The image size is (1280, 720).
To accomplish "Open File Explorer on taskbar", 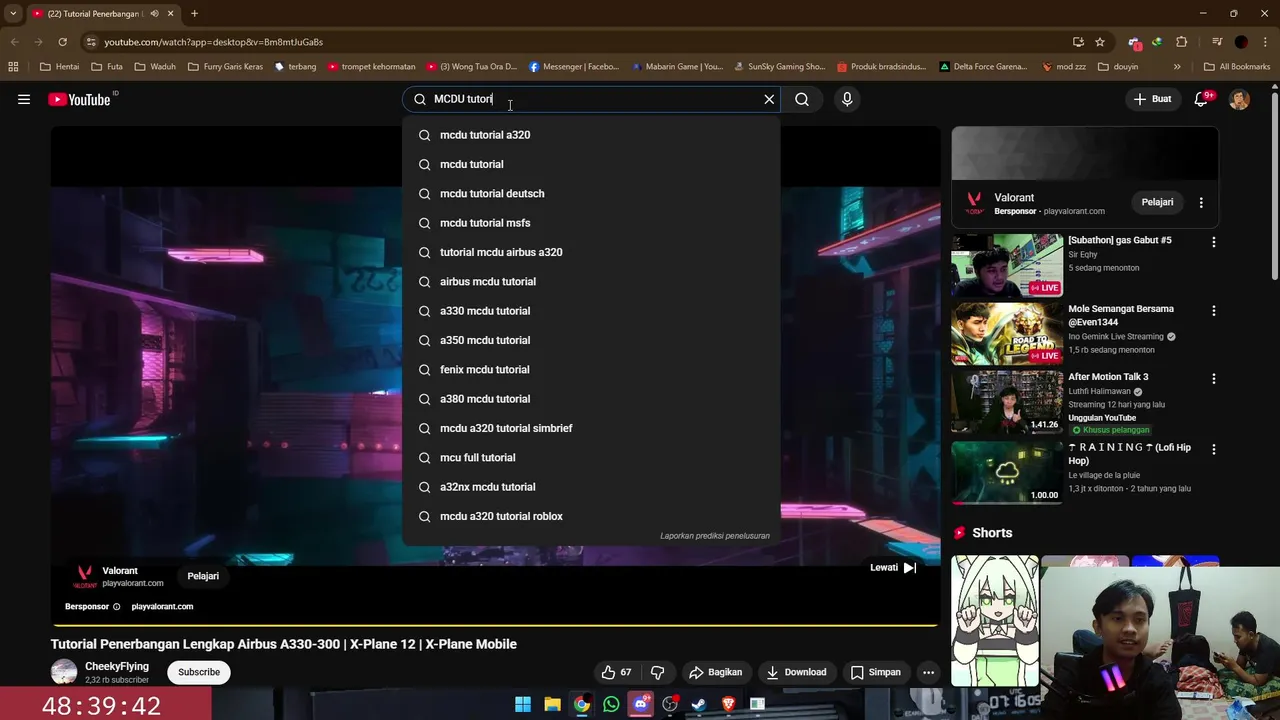I will point(552,704).
